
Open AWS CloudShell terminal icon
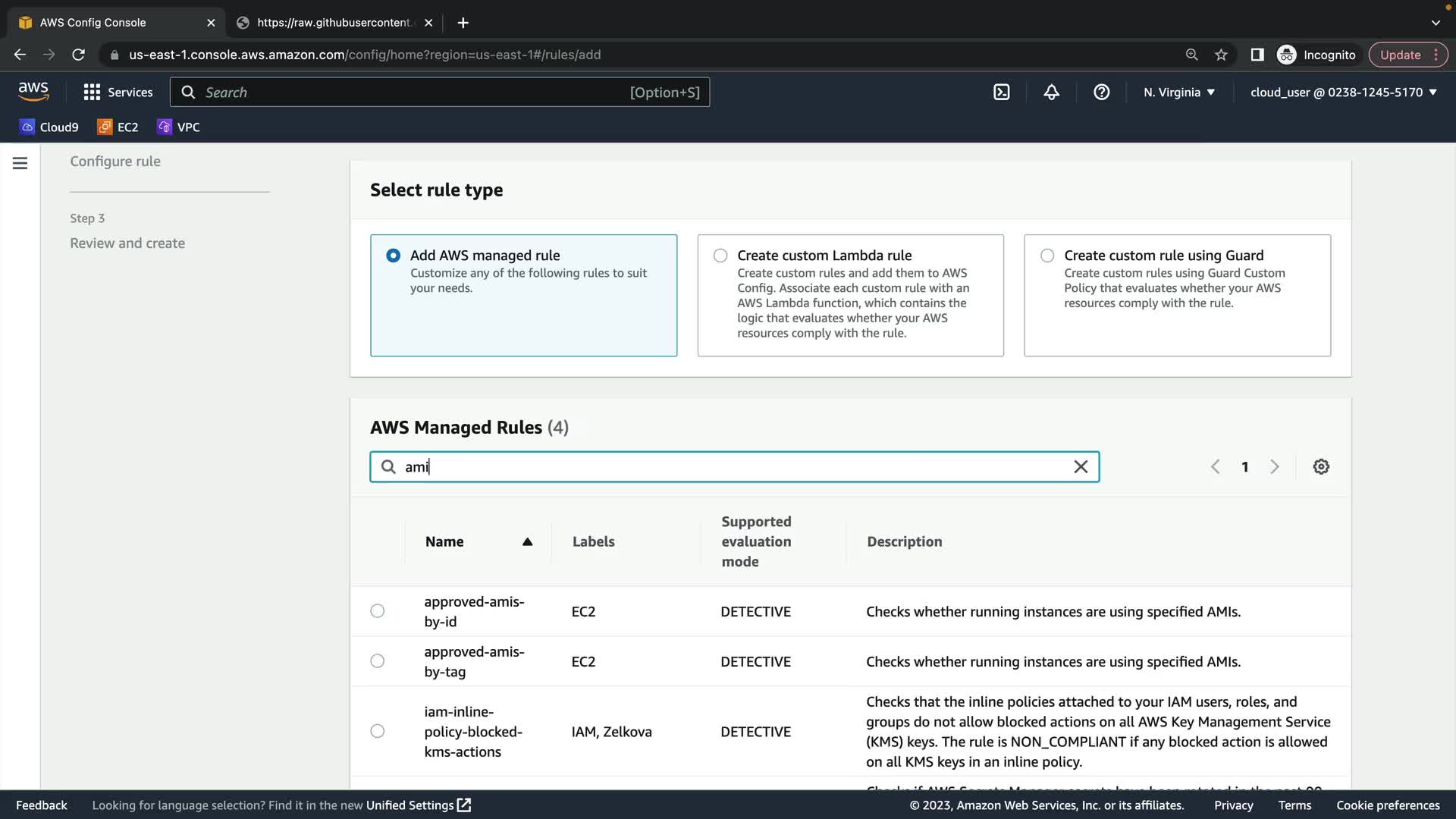(x=1001, y=92)
